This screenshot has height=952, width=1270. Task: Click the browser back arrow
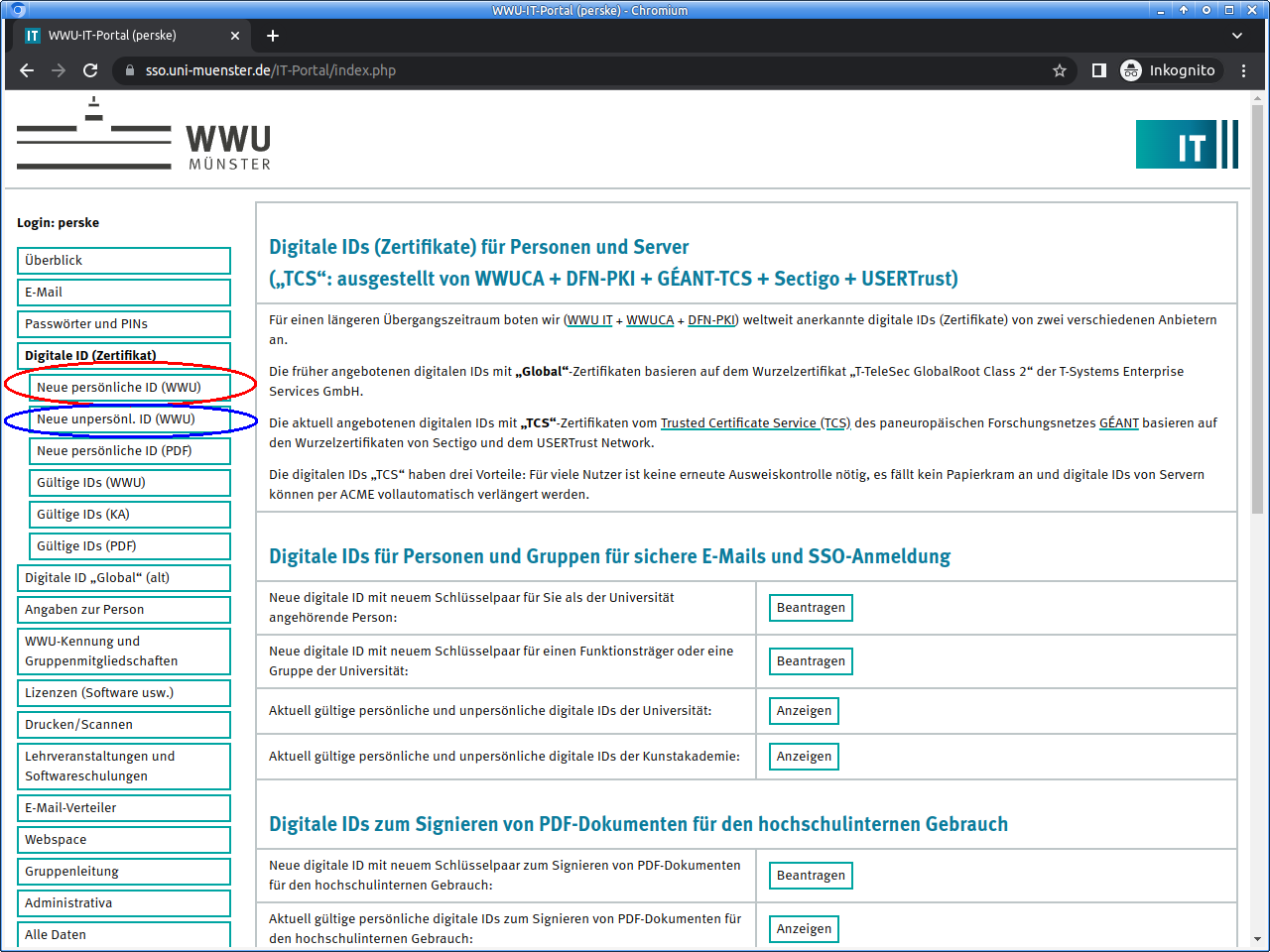27,70
